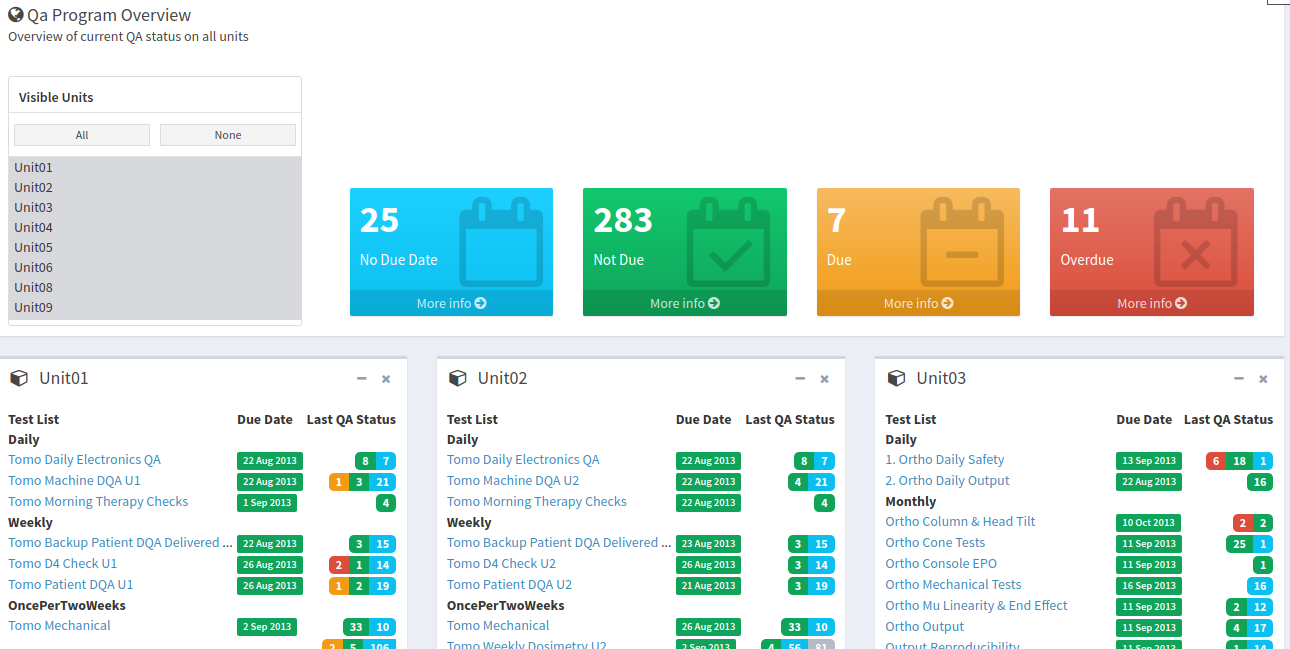Viewport: 1290px width, 649px height.
Task: Click the green 25 badge for Ortho Cone Tests
Action: pyautogui.click(x=1239, y=544)
